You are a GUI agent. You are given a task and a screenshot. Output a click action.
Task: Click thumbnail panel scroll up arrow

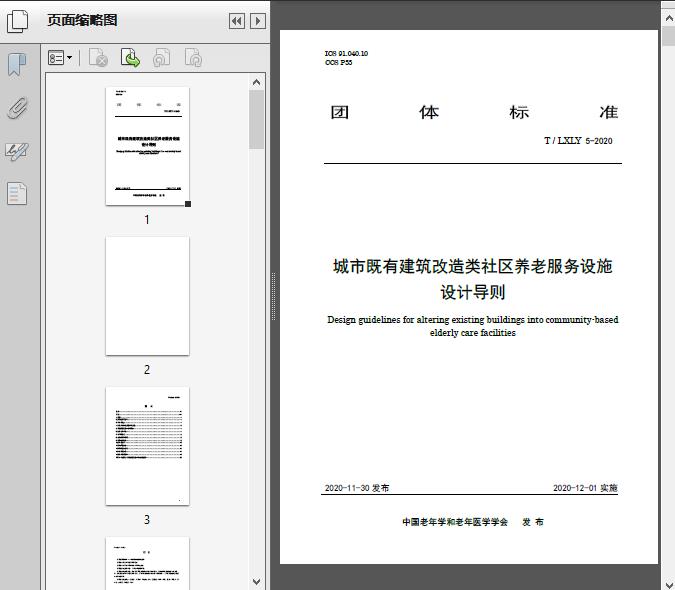[x=257, y=82]
